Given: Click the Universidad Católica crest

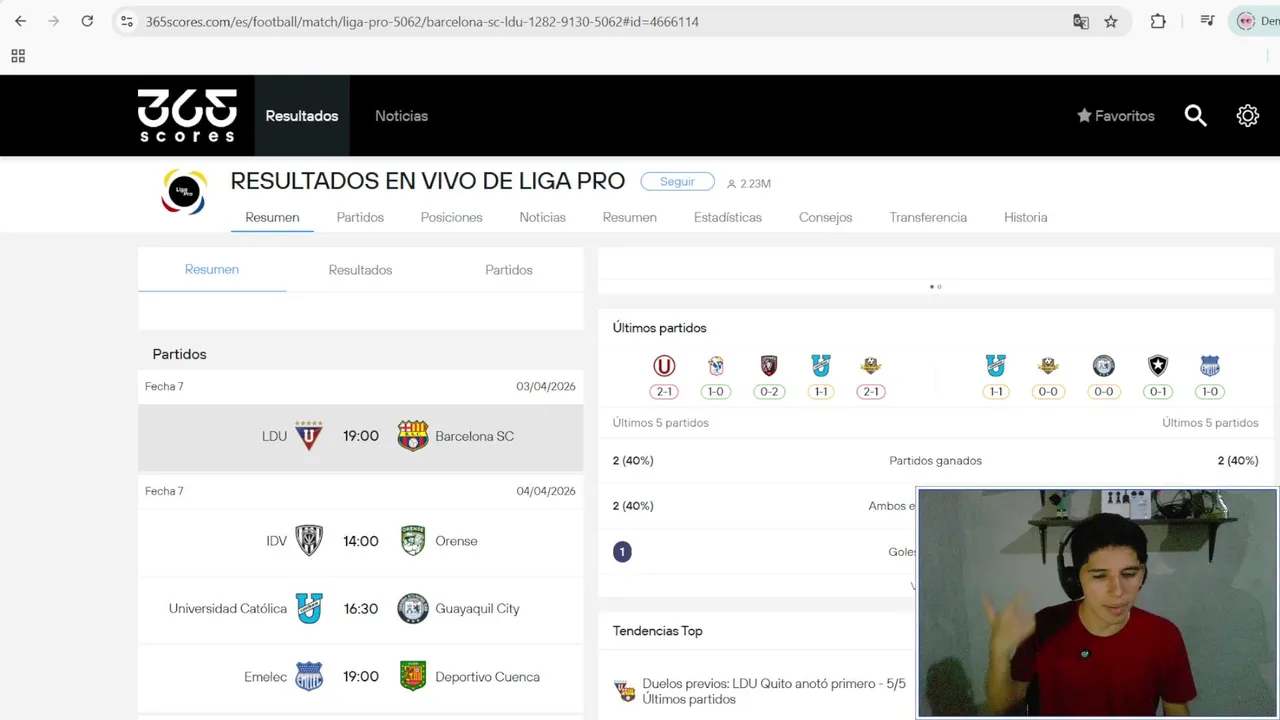Looking at the screenshot, I should click(x=309, y=608).
